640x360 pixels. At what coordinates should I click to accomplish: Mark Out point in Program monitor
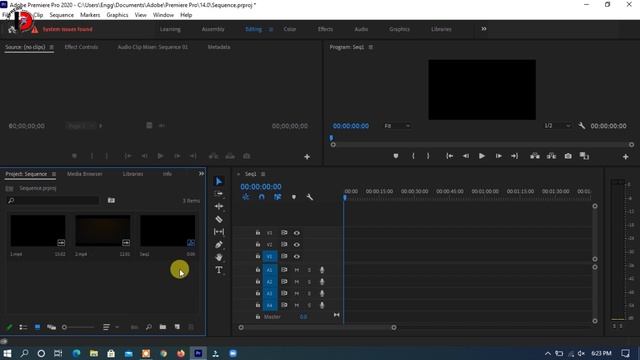coord(428,156)
